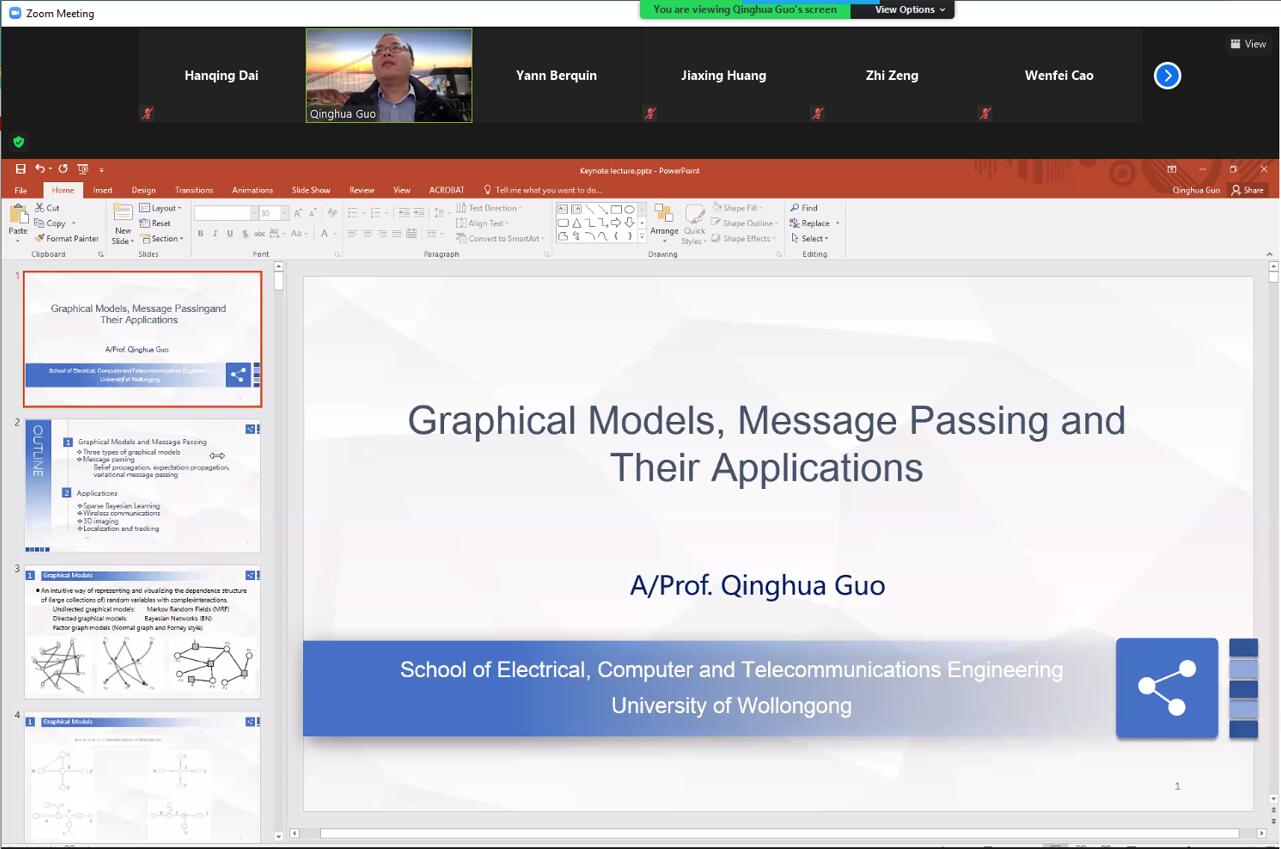1281x849 pixels.
Task: Open the Layout dropdown
Action: pos(160,208)
